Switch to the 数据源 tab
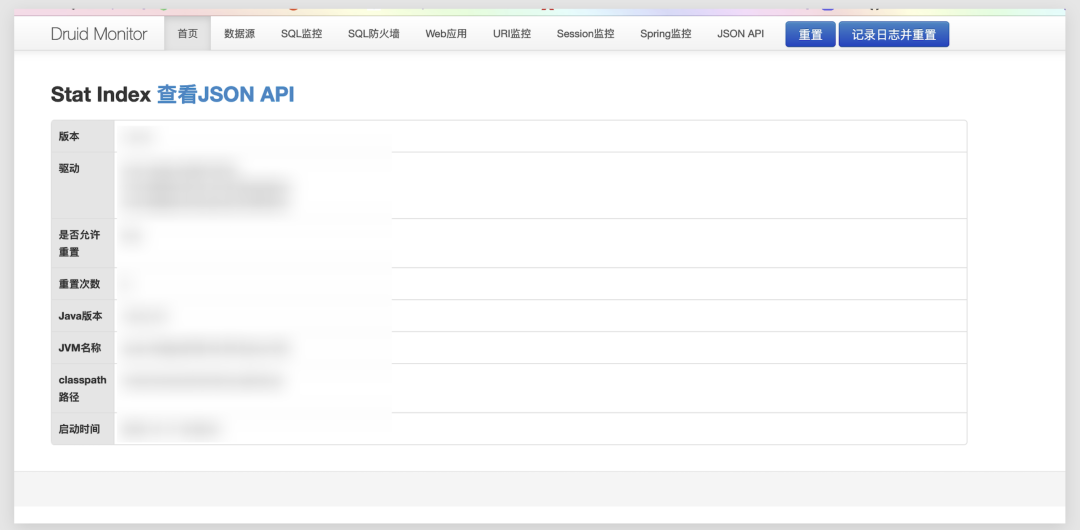The image size is (1080, 530). [240, 34]
